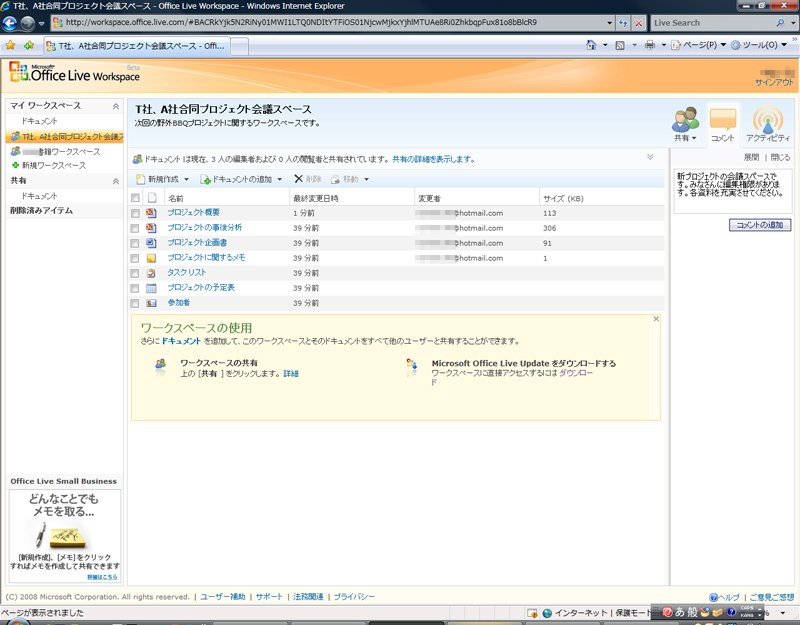The image size is (800, 625).
Task: Click the refresh page icon
Action: pos(623,23)
